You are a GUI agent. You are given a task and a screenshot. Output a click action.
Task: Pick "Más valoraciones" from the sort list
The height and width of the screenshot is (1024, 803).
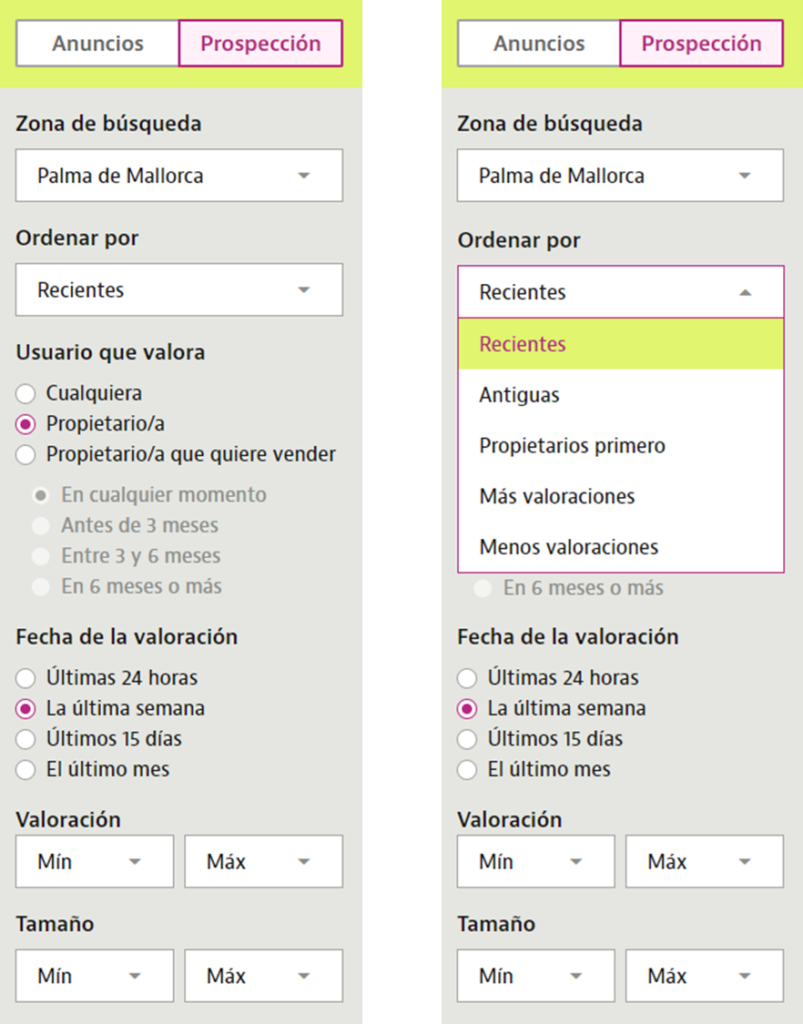point(557,497)
